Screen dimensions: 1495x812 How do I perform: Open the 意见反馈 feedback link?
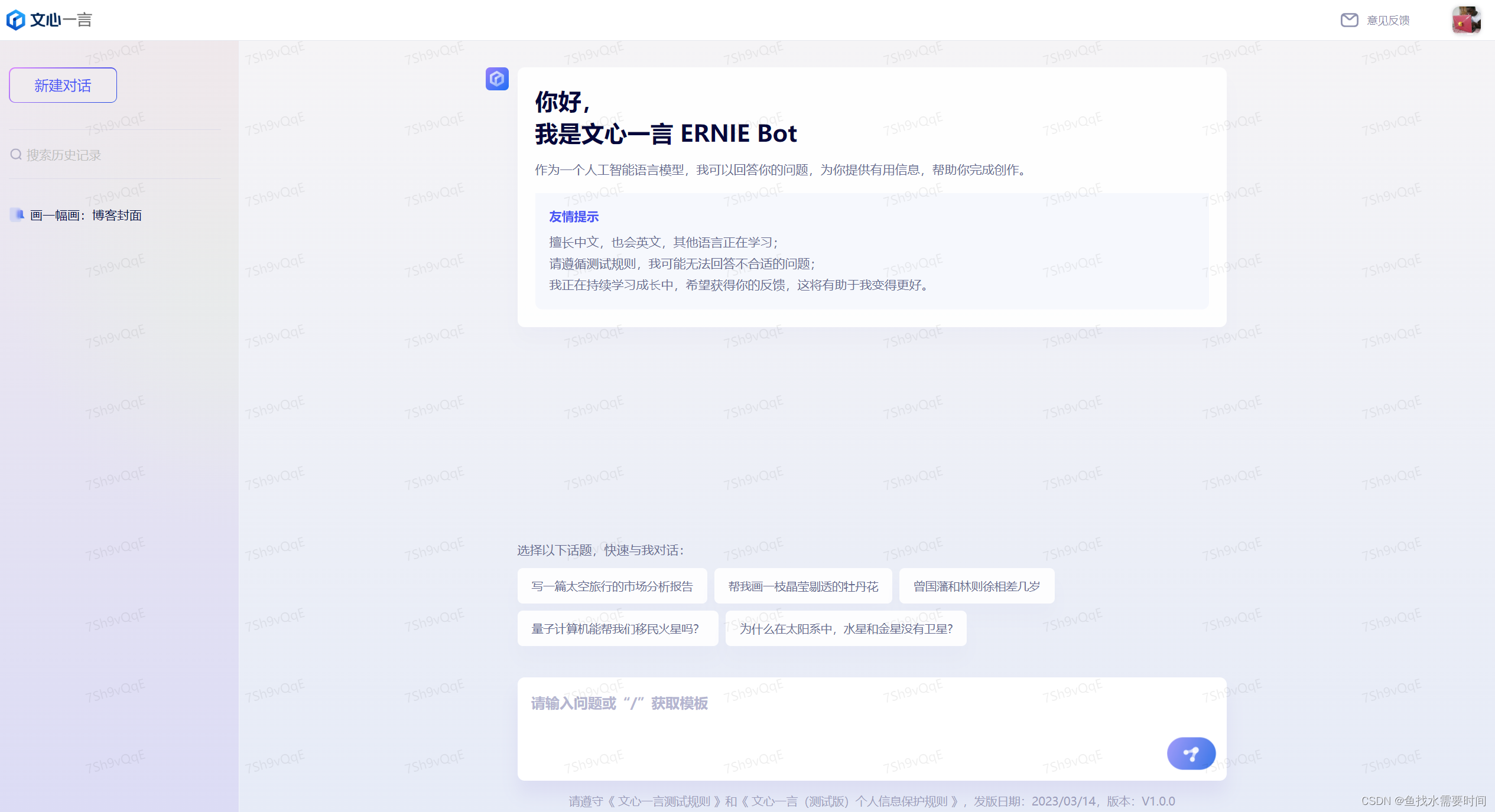point(1388,21)
